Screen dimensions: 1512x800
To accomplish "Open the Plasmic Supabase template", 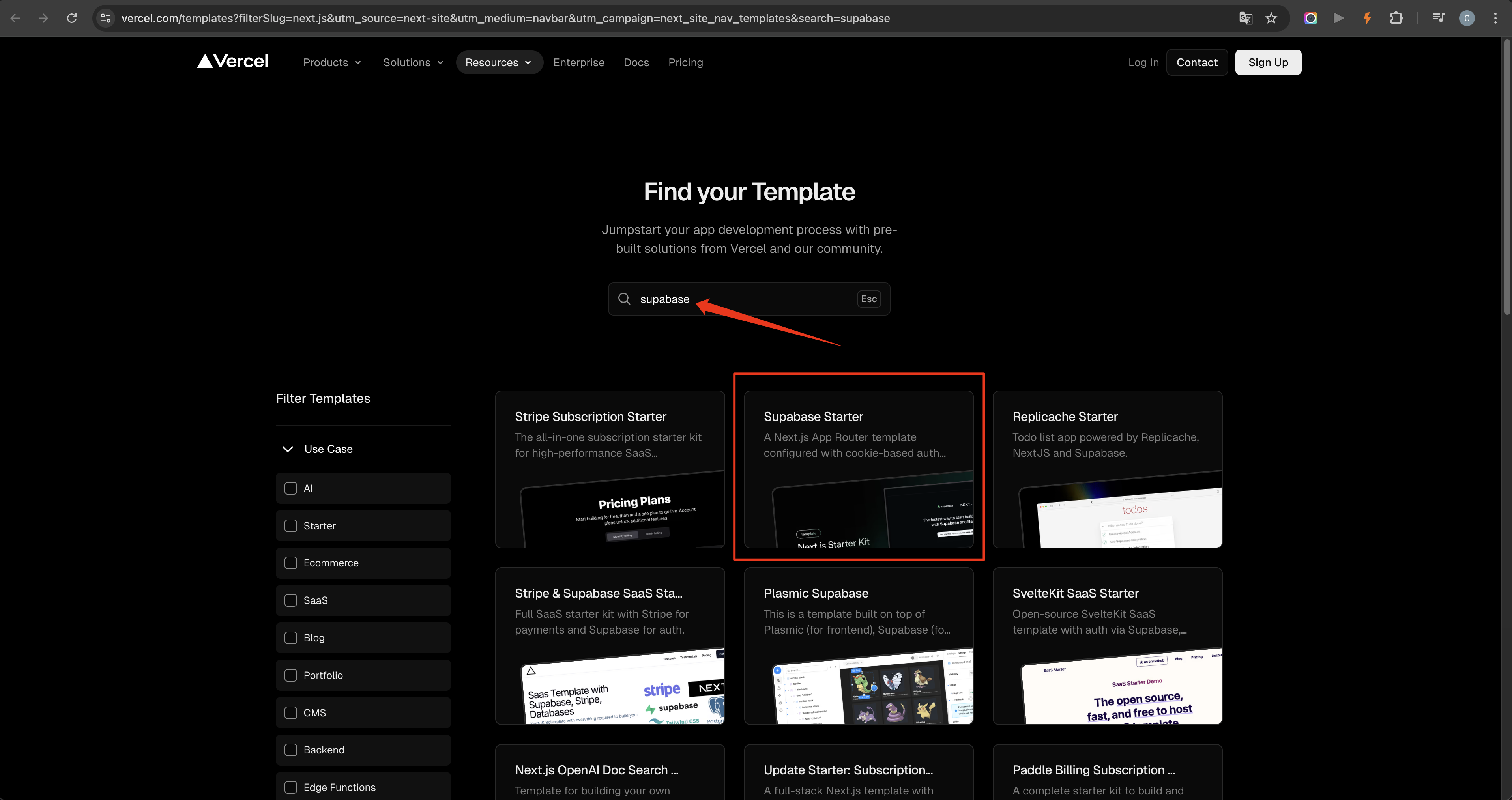I will point(859,646).
